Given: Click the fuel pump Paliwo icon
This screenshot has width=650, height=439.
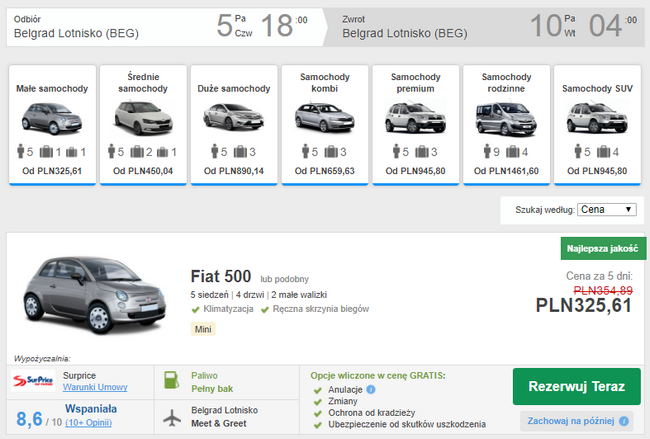Looking at the screenshot, I should point(171,381).
